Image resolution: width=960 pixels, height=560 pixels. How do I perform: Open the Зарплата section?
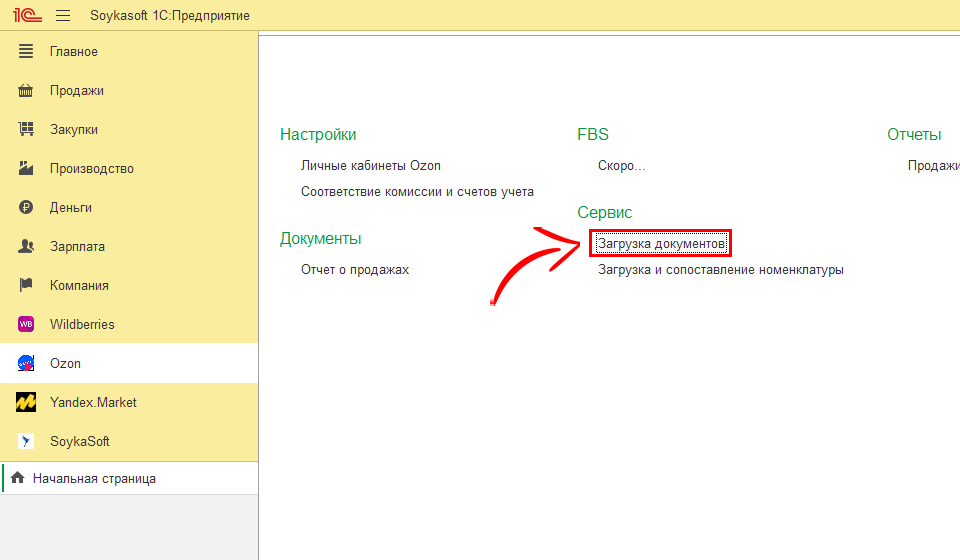point(129,246)
